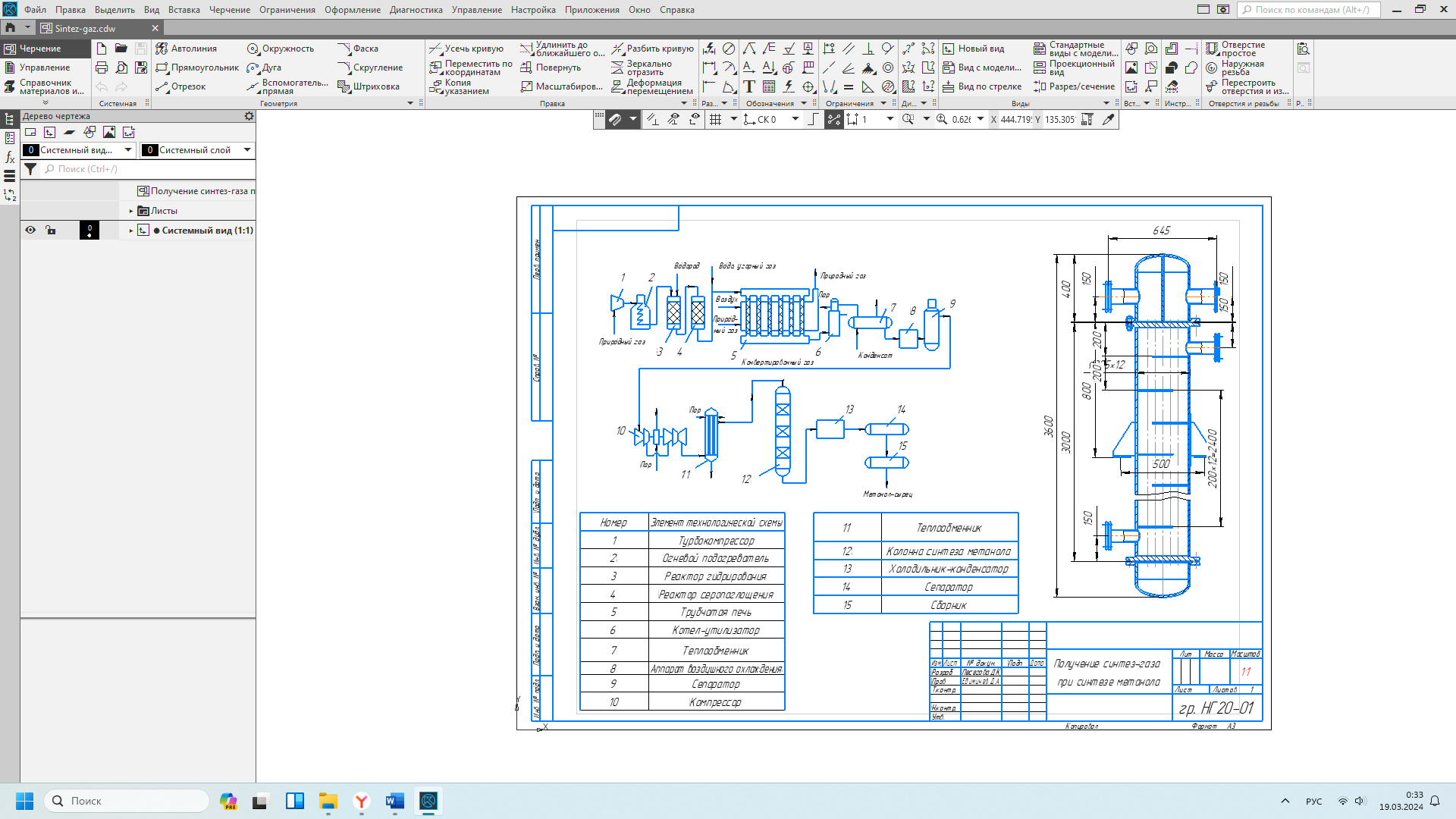Viewport: 1456px width, 819px height.
Task: Select the Фаска chamfer tool
Action: coord(358,49)
